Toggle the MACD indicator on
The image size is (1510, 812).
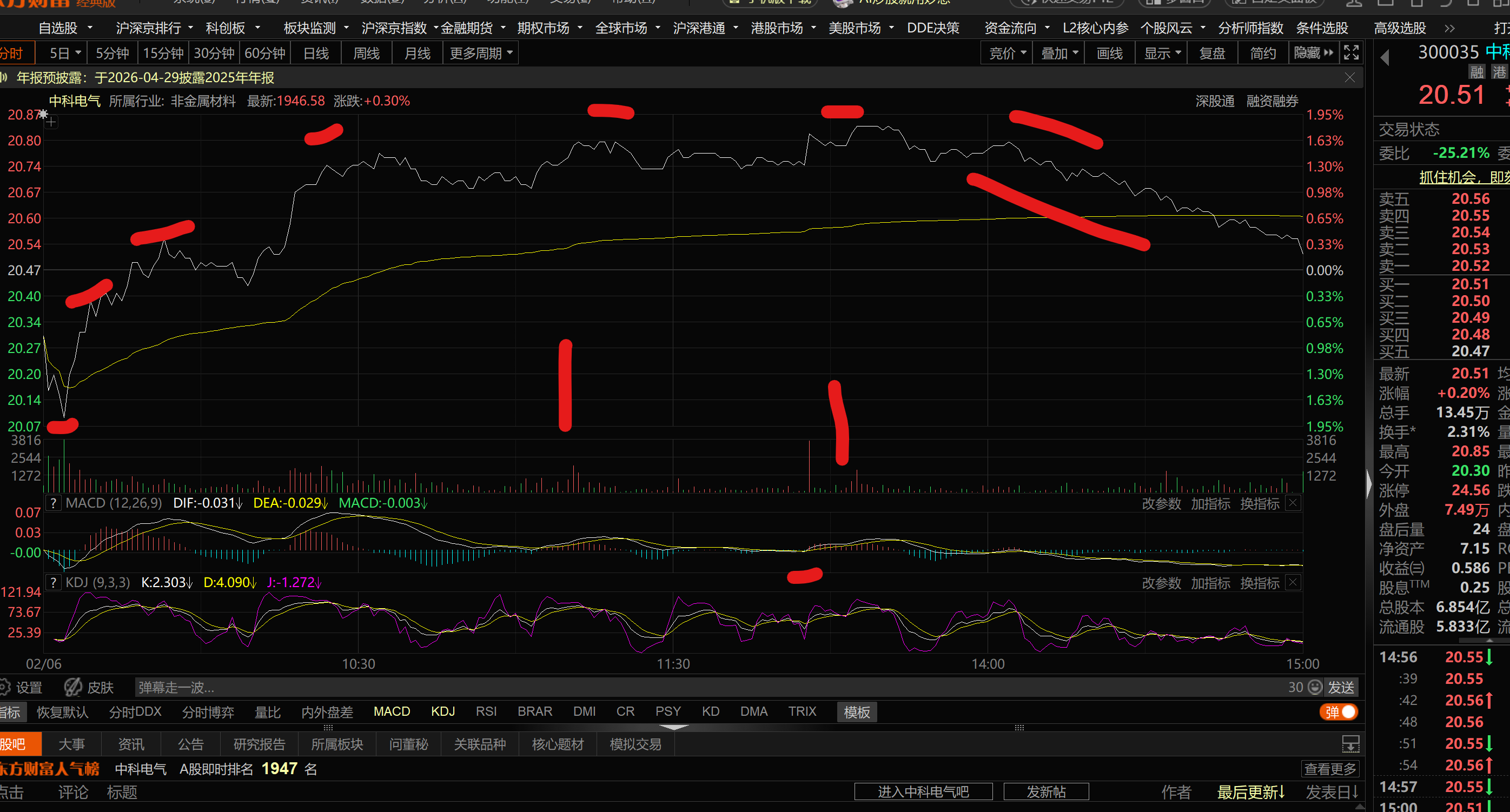[392, 711]
